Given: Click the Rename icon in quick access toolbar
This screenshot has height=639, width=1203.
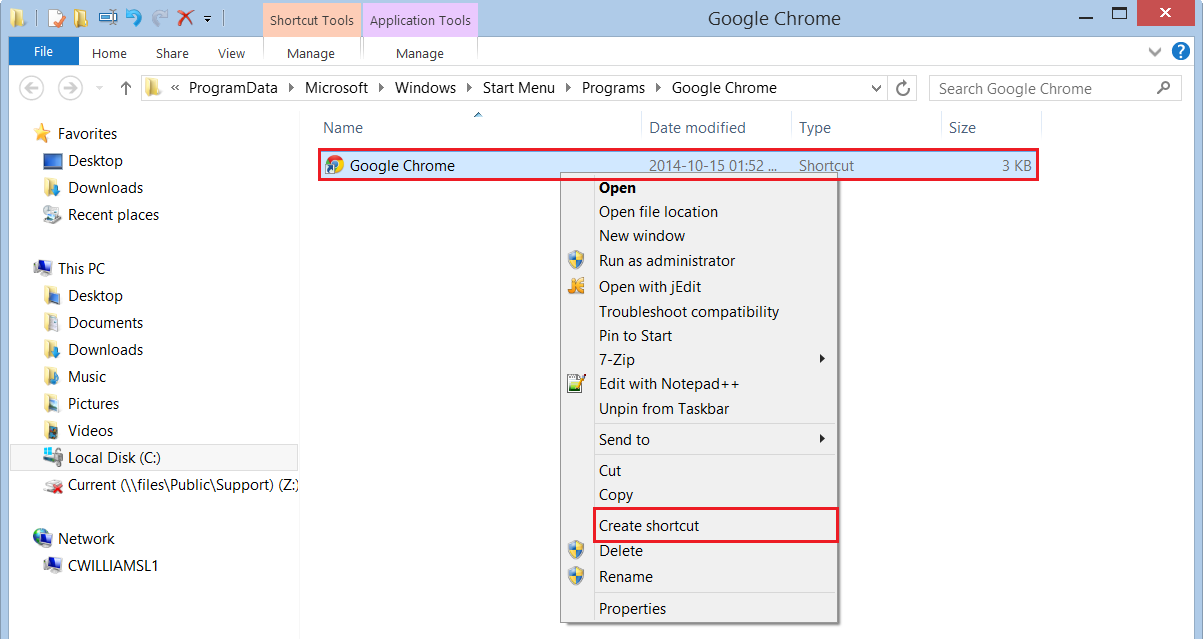Looking at the screenshot, I should tap(108, 18).
